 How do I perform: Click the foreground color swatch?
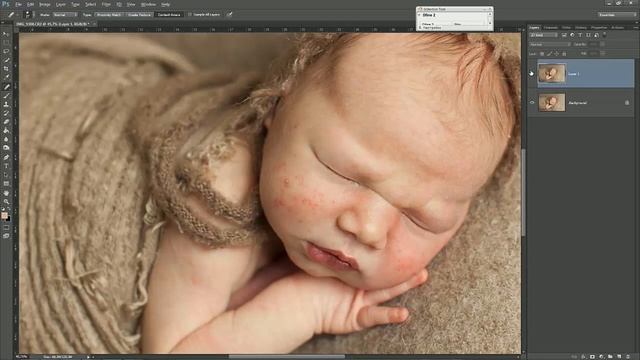[4, 216]
